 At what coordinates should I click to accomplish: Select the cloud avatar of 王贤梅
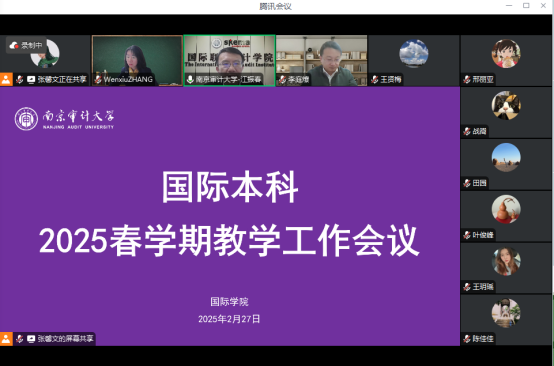click(x=414, y=54)
